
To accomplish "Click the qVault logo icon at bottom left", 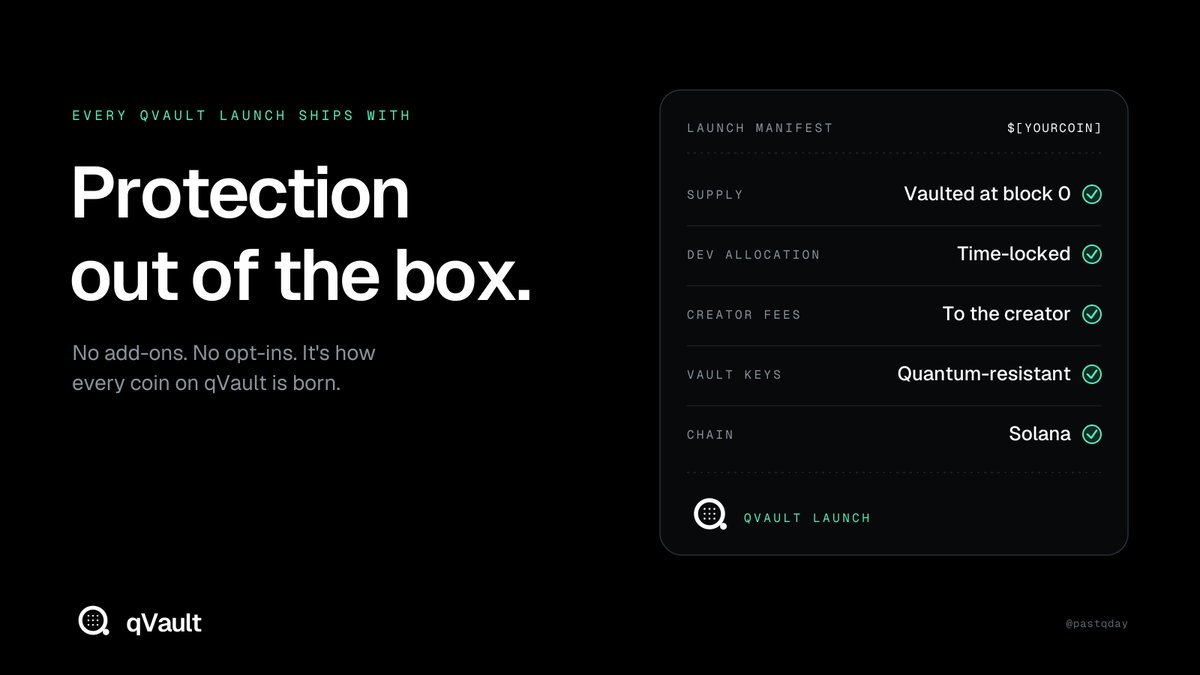I will pyautogui.click(x=94, y=621).
